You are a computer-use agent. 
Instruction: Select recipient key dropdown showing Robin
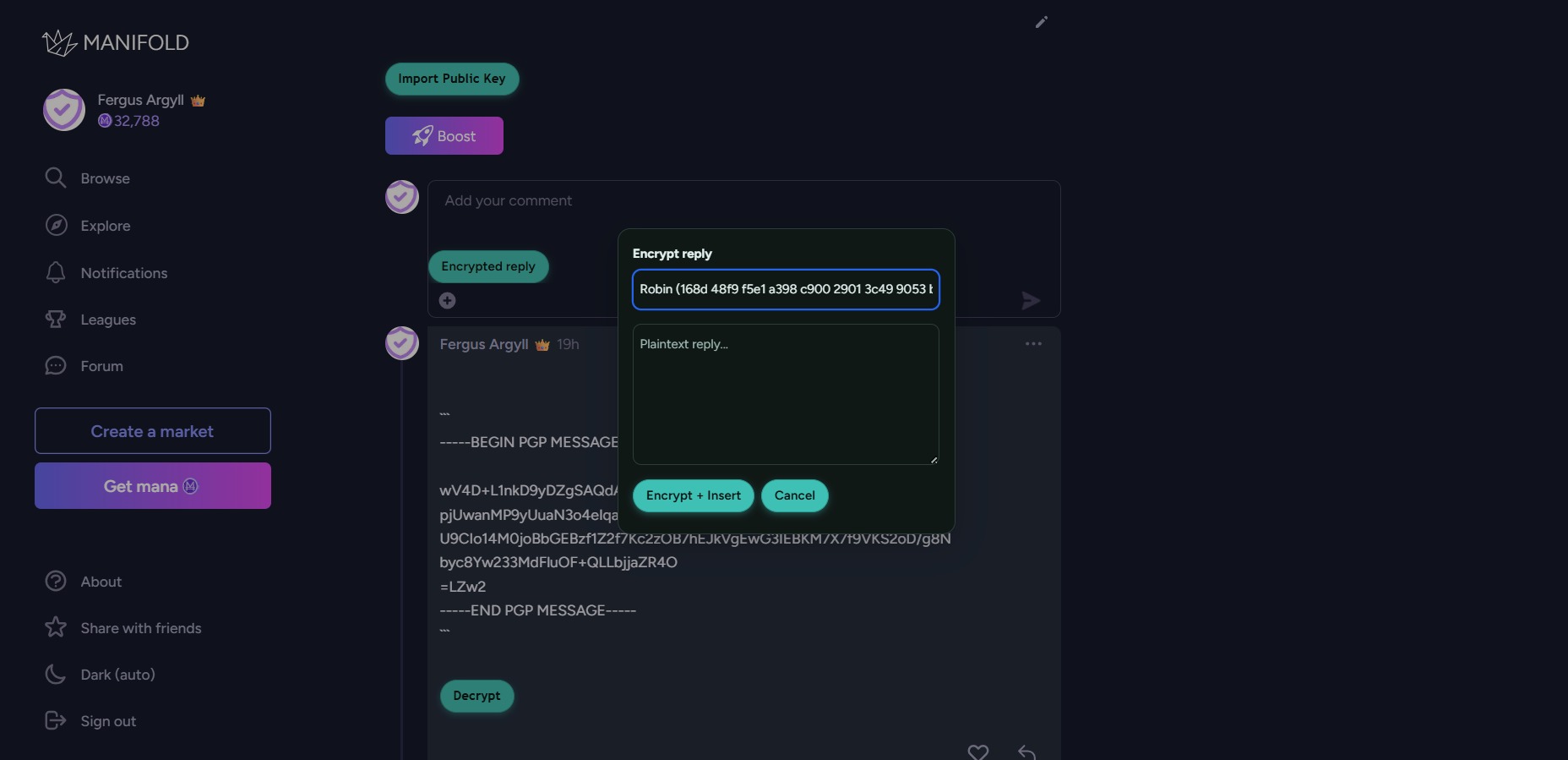(786, 289)
